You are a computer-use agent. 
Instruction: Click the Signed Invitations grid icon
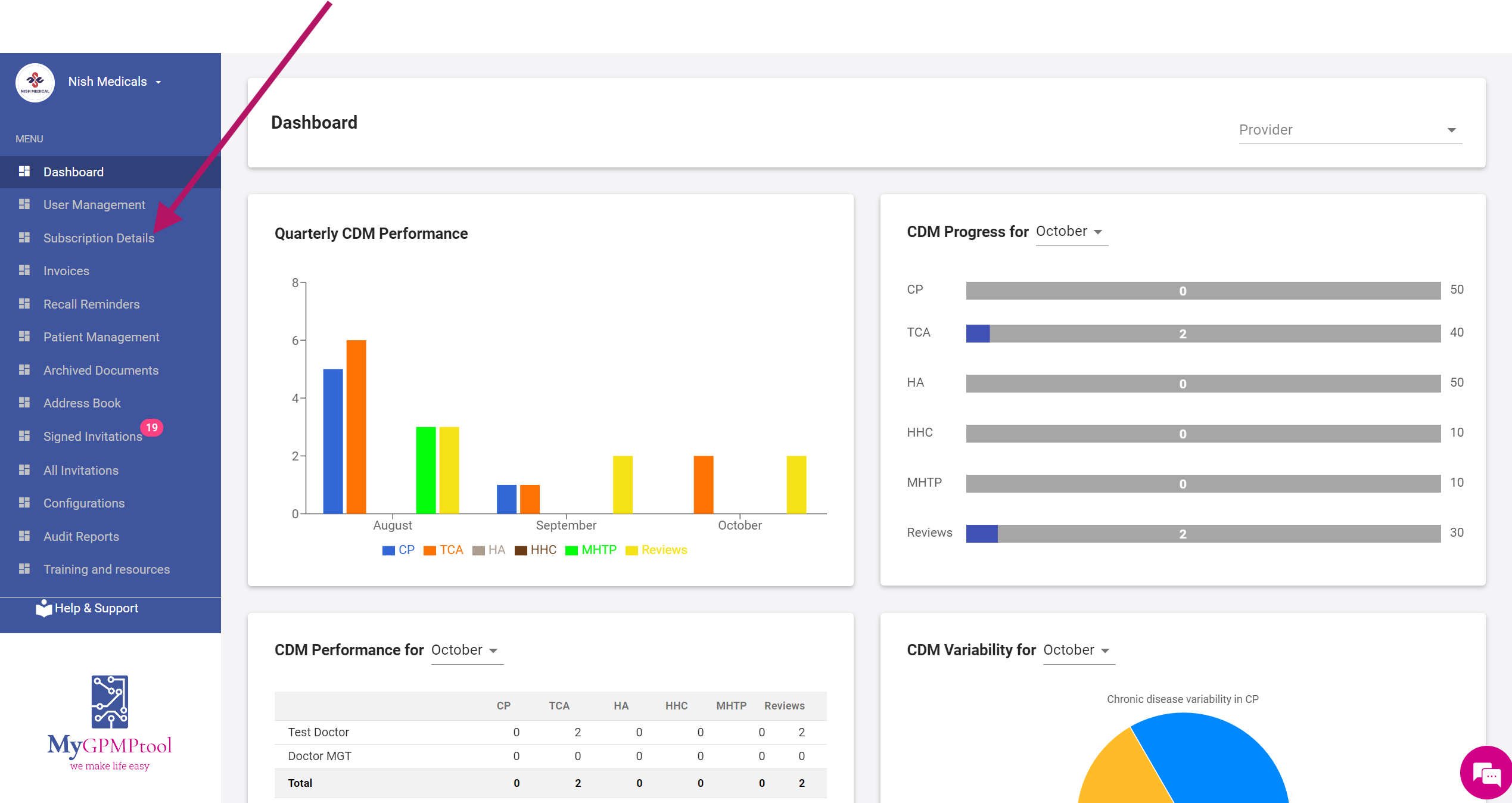point(24,436)
